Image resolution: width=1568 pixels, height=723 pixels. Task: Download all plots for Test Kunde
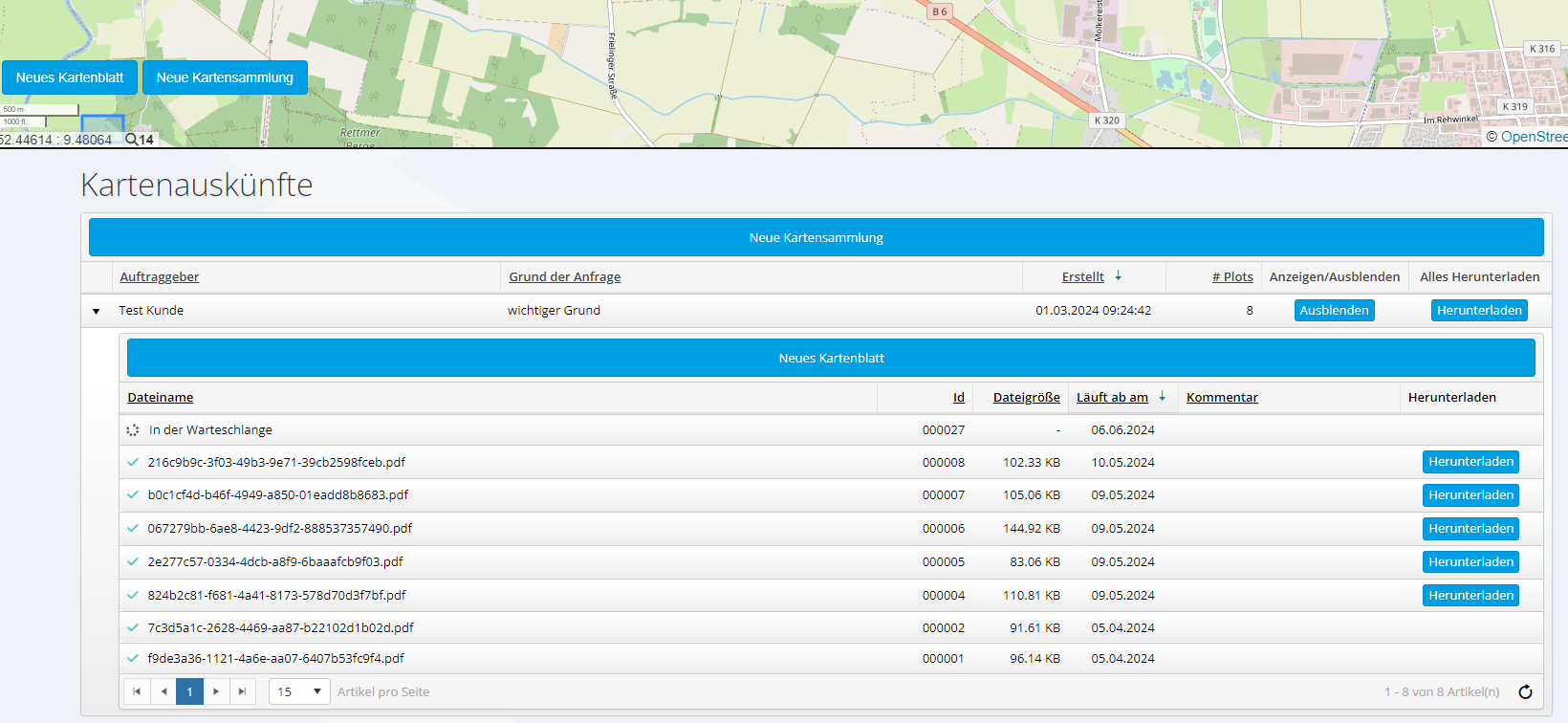(x=1478, y=311)
